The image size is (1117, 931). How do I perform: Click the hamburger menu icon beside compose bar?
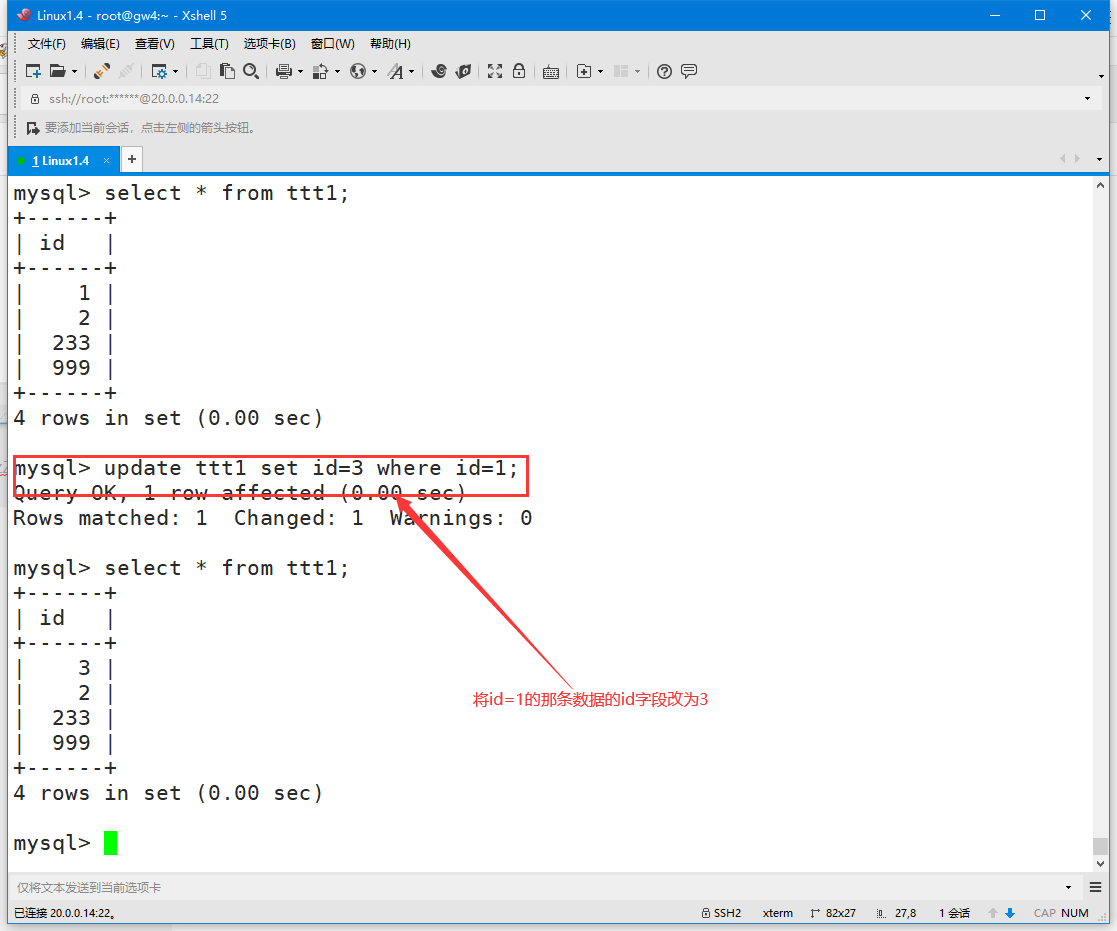pyautogui.click(x=1096, y=887)
